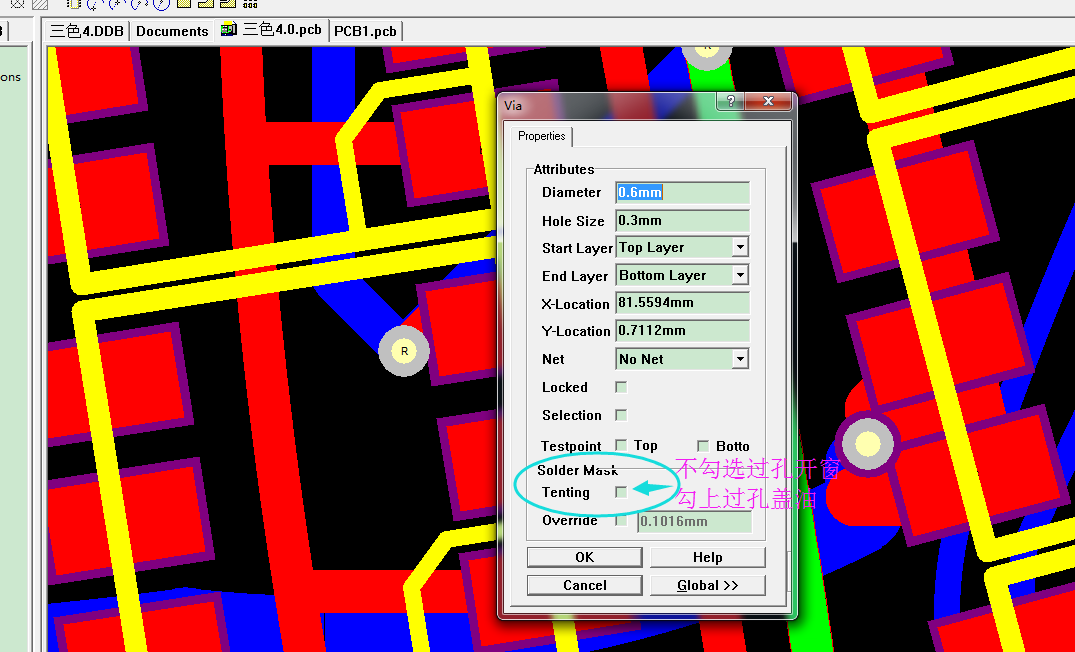This screenshot has height=652, width=1075.
Task: Switch to the Documents tab
Action: [172, 31]
